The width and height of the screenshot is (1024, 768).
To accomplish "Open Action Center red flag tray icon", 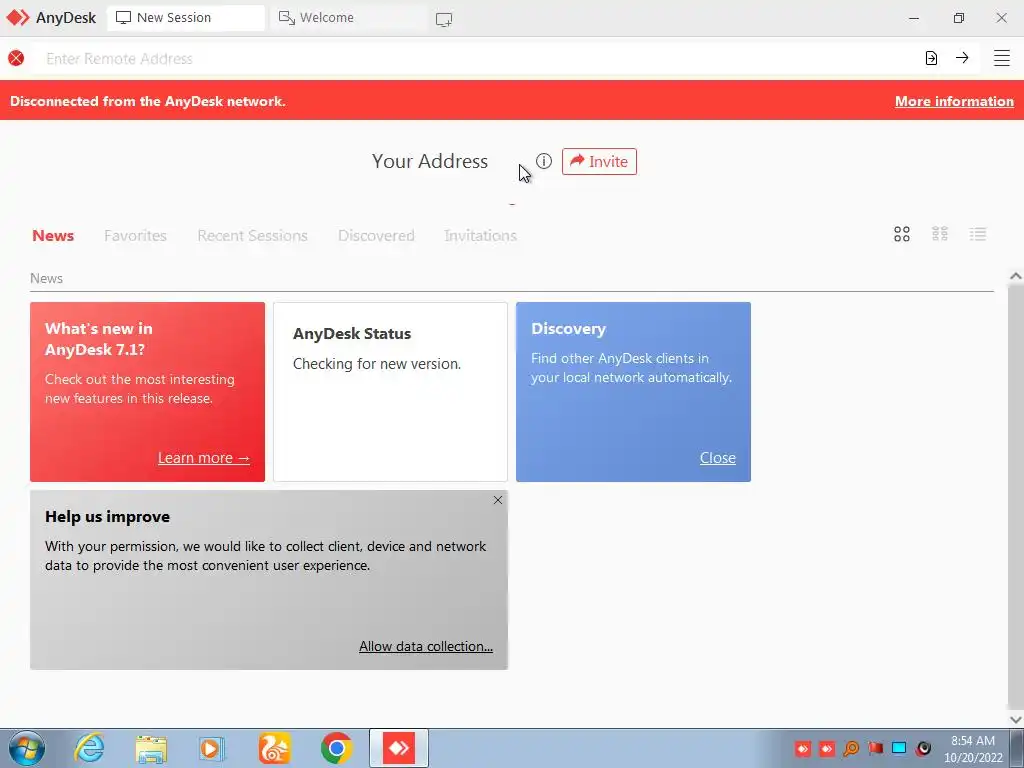I will (875, 748).
